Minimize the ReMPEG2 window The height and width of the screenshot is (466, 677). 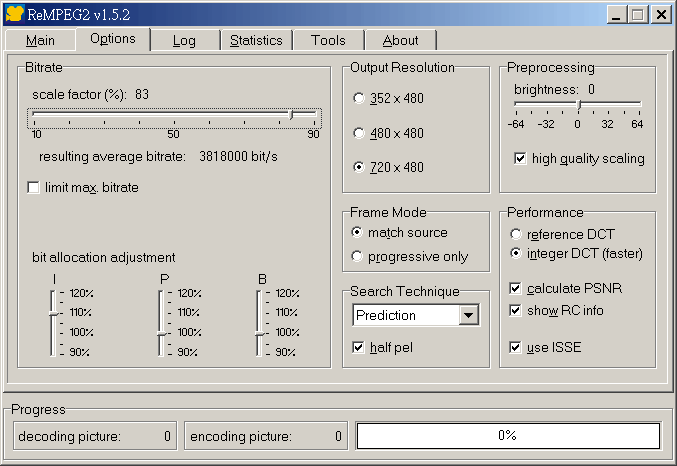(x=617, y=15)
